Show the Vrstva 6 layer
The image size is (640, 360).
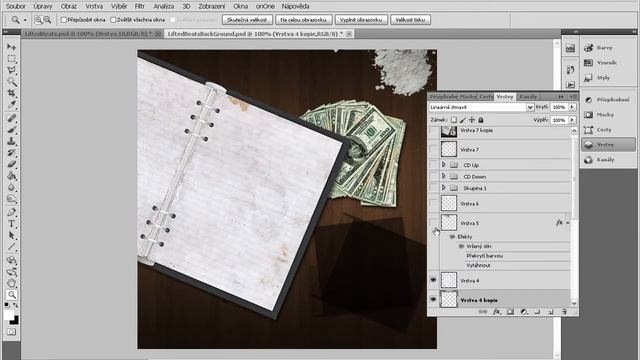click(433, 203)
